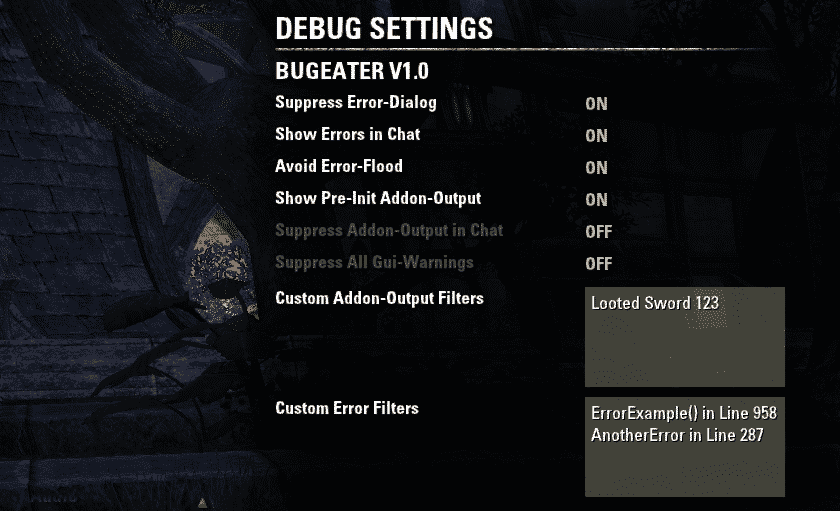Click the Avoid Error-Flood label
This screenshot has height=511, width=840.
(x=339, y=166)
